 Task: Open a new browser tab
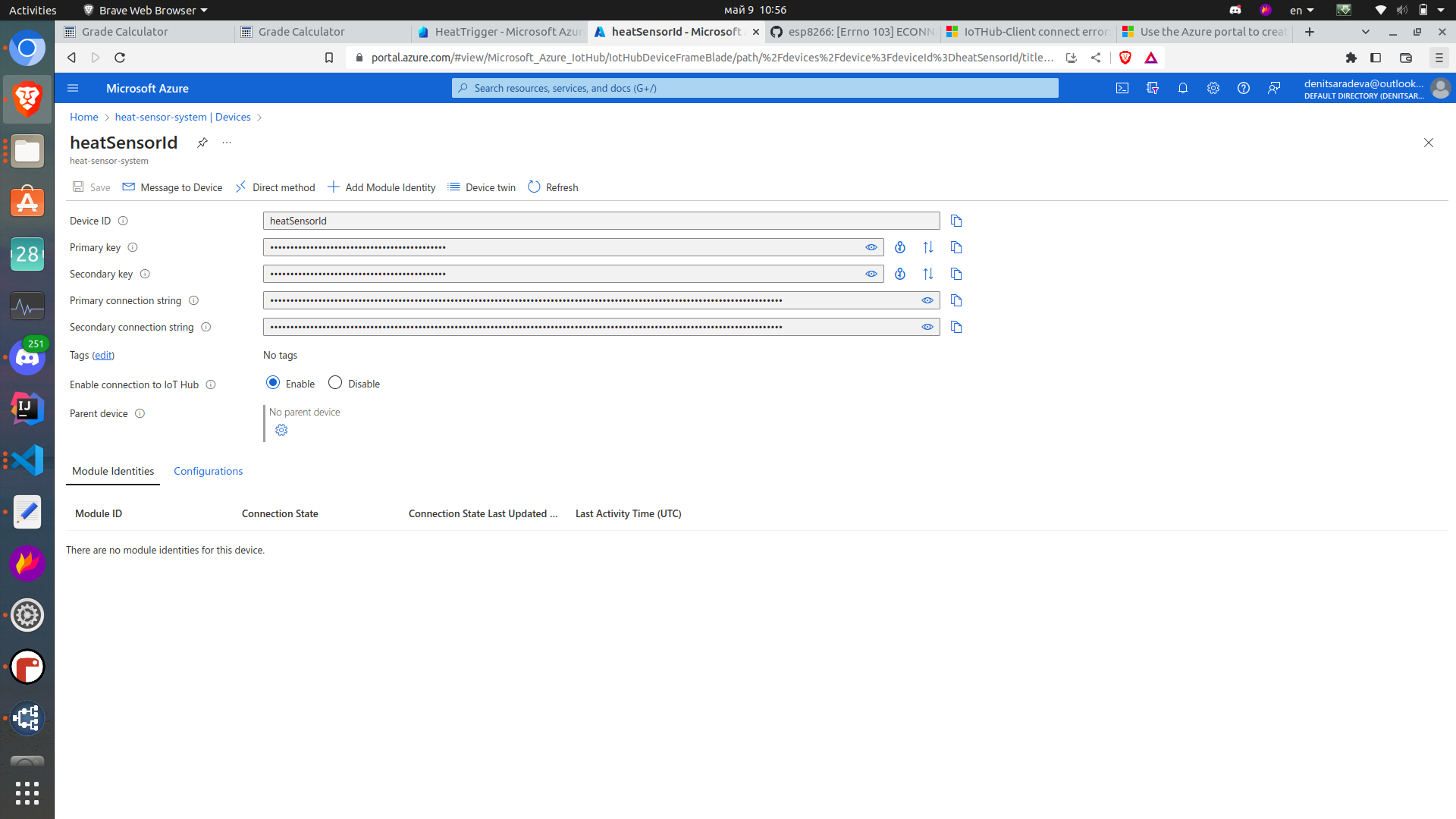[x=1310, y=32]
